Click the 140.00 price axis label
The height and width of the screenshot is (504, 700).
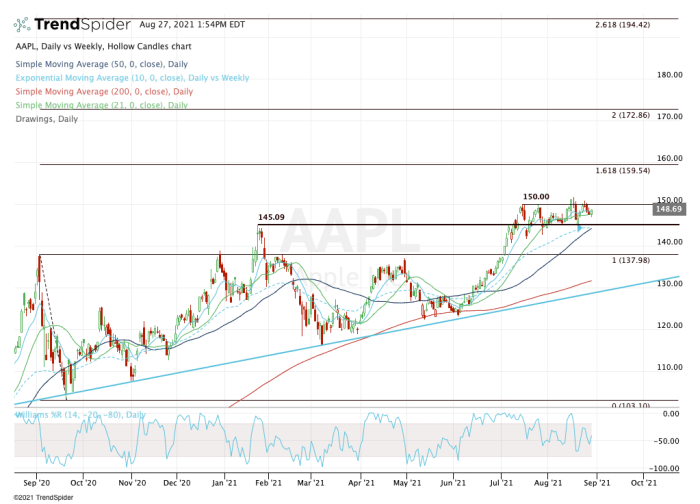tap(669, 242)
